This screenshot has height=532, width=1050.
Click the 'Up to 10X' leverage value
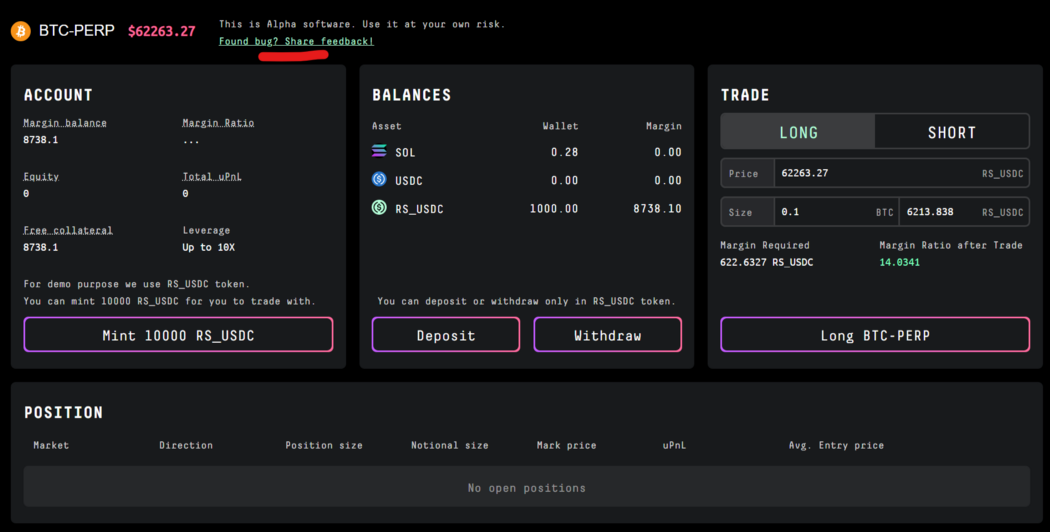pos(208,247)
